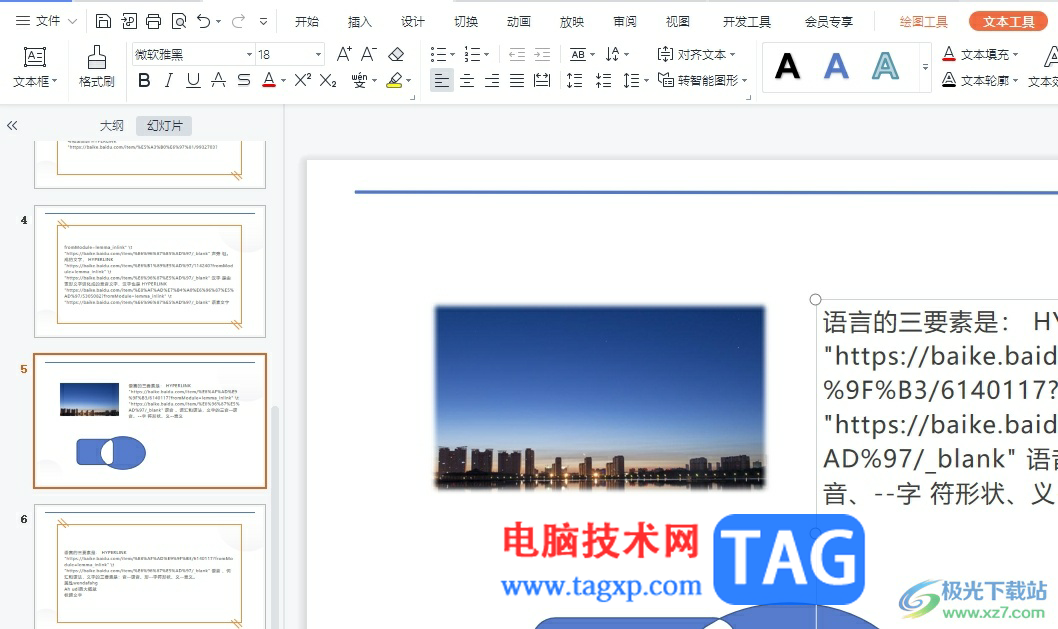
Task: Click the increase paragraph spacing icon
Action: (x=574, y=81)
